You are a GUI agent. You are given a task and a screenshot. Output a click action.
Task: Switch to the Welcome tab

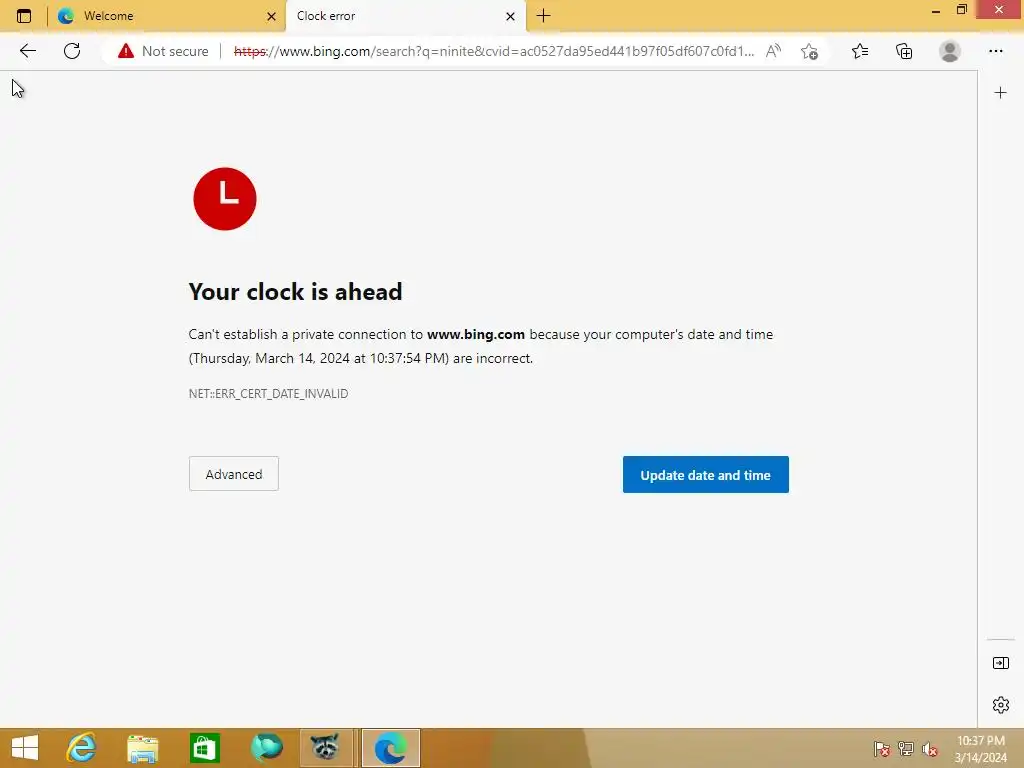167,16
